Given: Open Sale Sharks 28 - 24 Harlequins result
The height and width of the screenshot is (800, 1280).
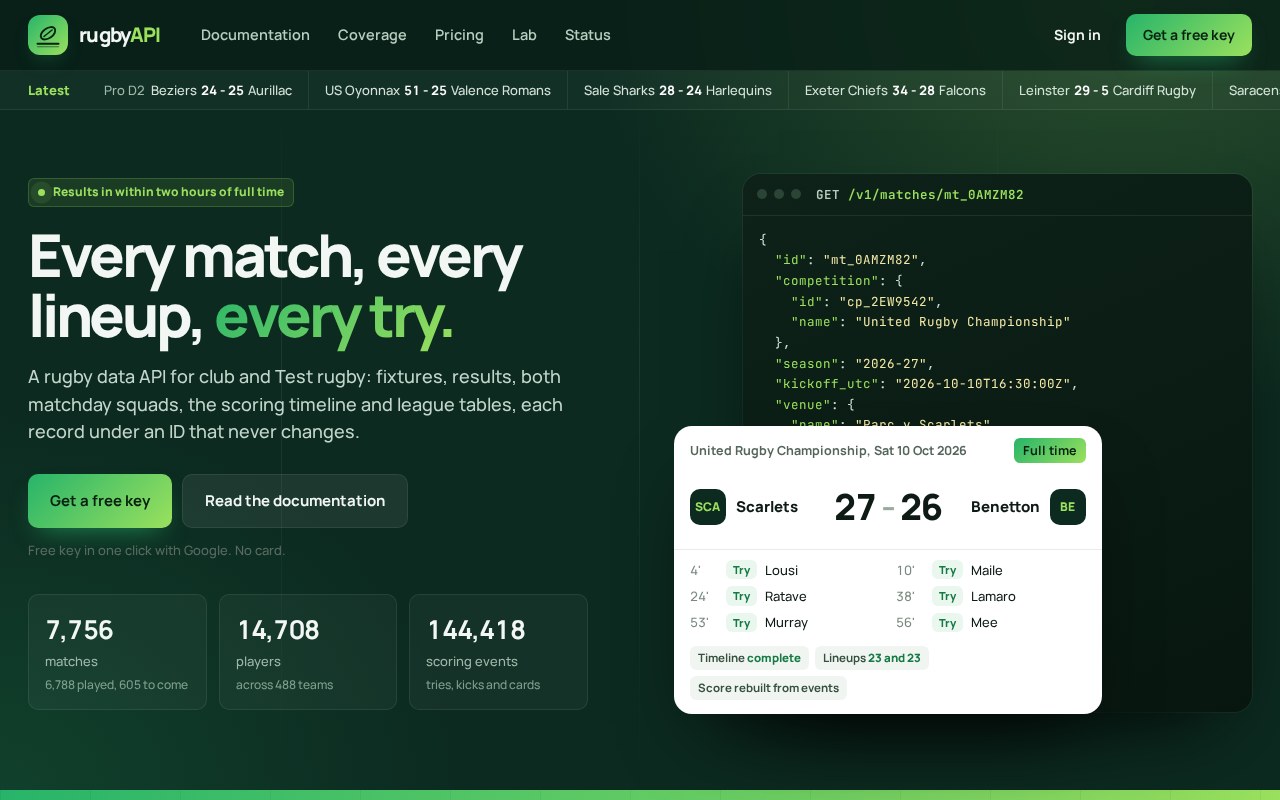Looking at the screenshot, I should pos(678,90).
